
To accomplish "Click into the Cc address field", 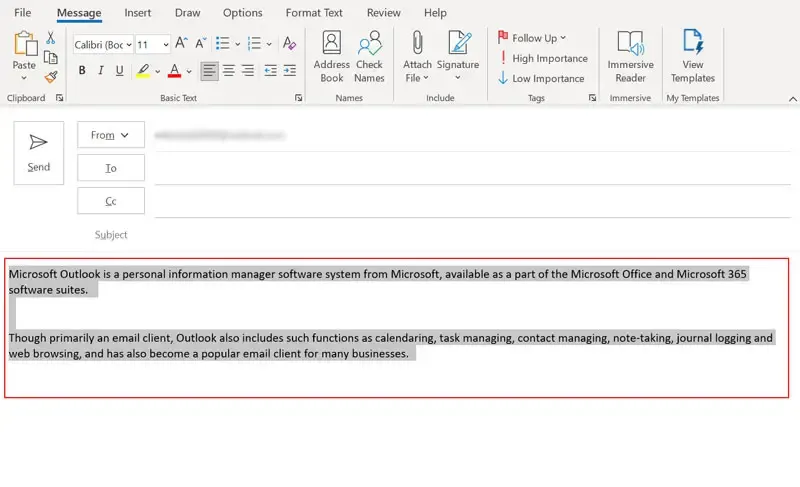I will 472,202.
